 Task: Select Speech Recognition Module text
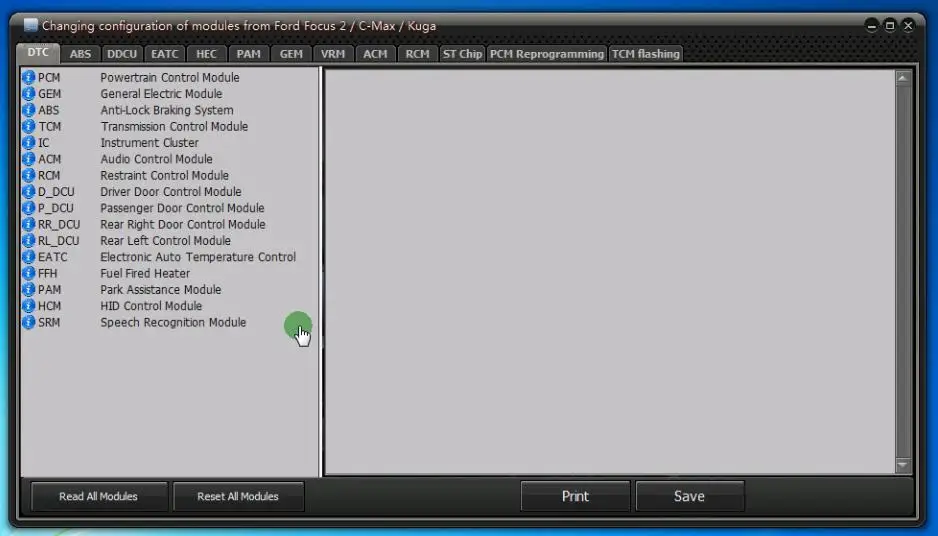(x=173, y=322)
